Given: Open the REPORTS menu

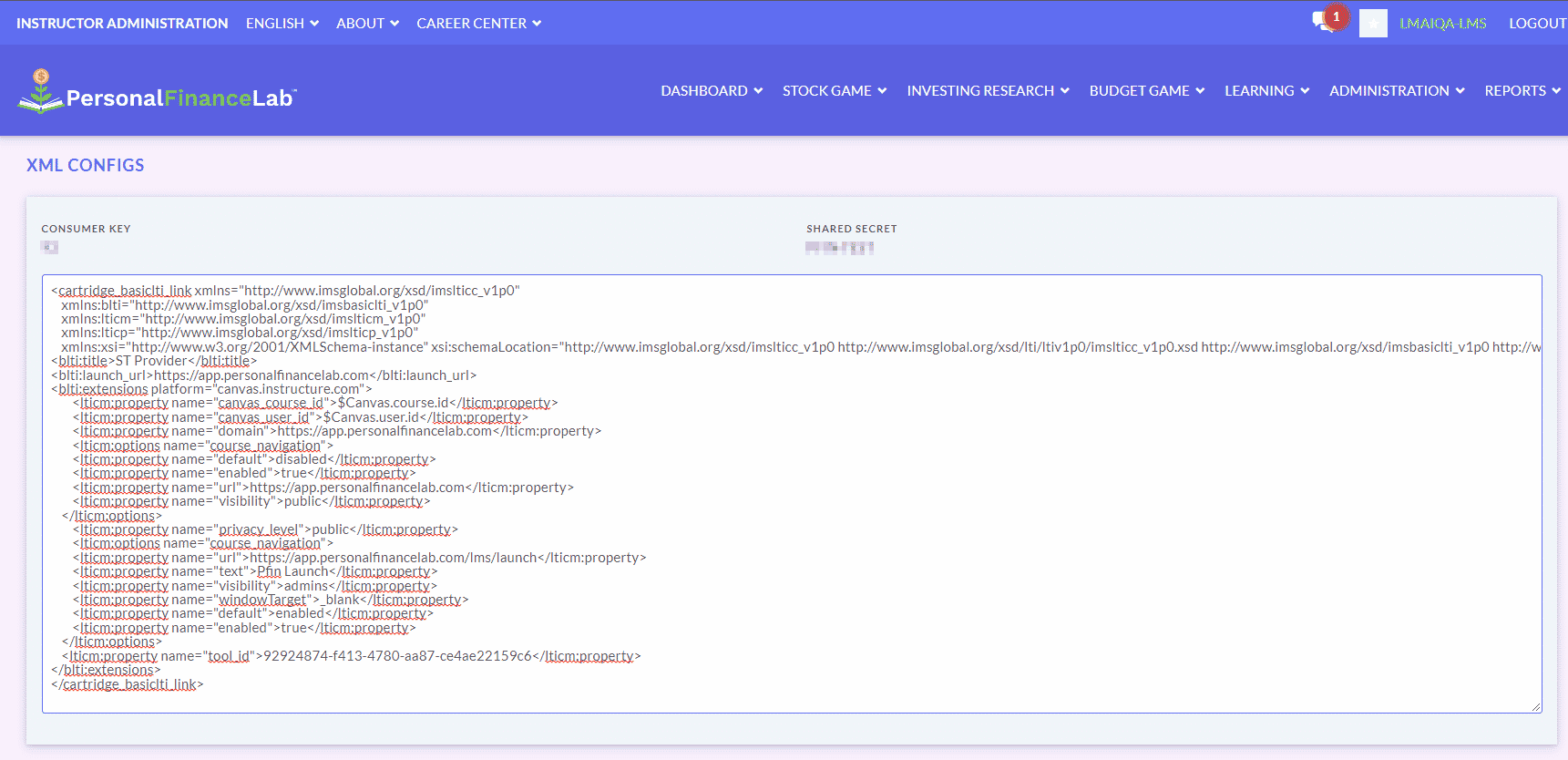Looking at the screenshot, I should [x=1522, y=90].
